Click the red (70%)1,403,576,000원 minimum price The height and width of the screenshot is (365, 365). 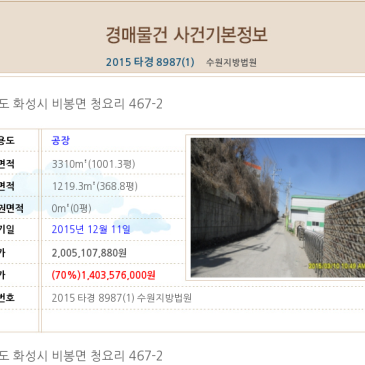click(104, 275)
